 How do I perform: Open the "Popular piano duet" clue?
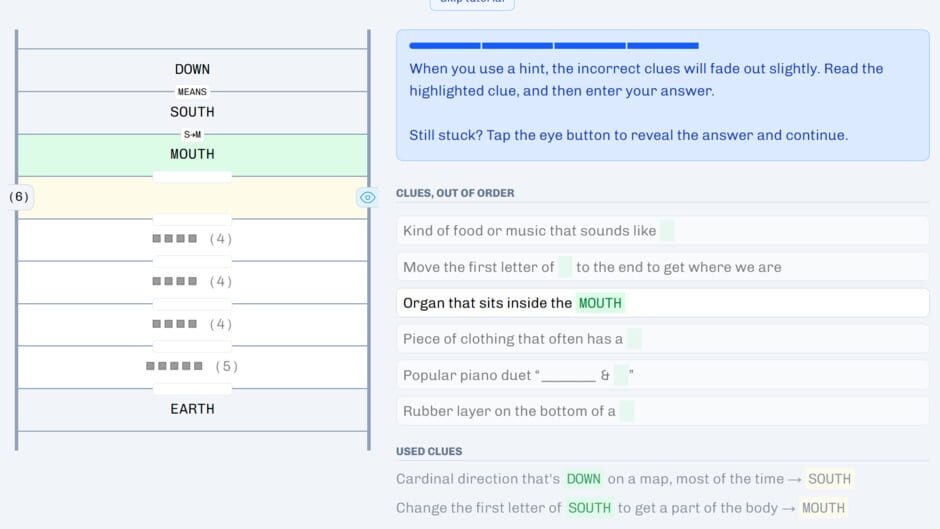pos(662,375)
